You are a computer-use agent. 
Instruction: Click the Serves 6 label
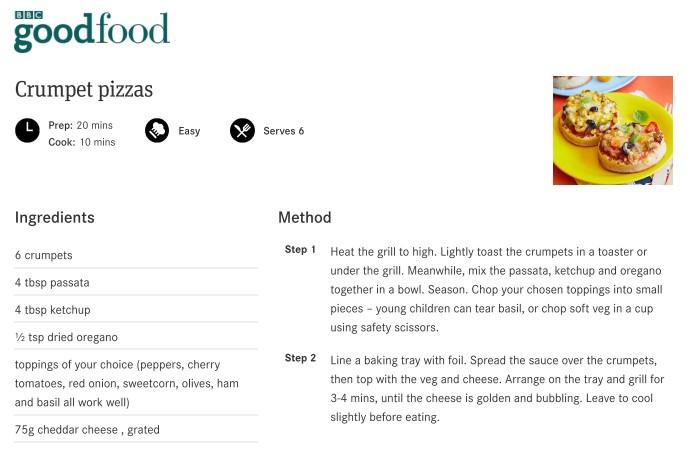tap(284, 131)
